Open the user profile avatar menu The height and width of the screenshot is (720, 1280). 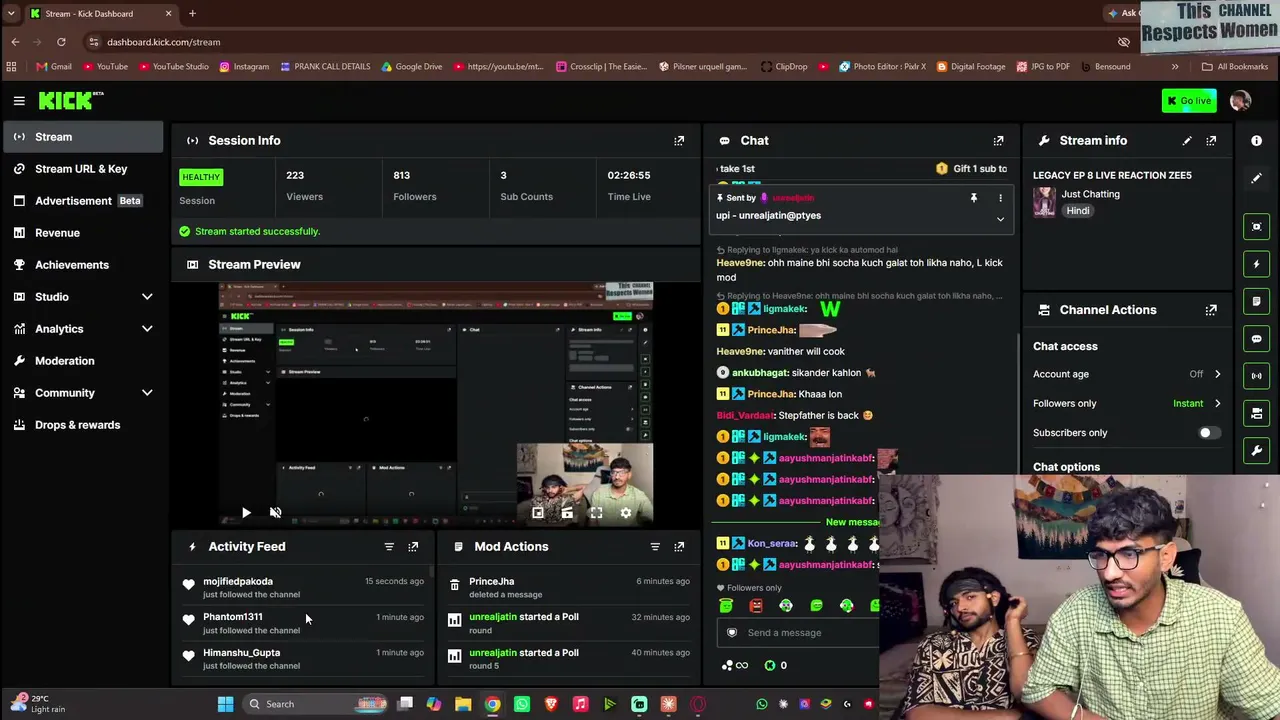coord(1240,100)
